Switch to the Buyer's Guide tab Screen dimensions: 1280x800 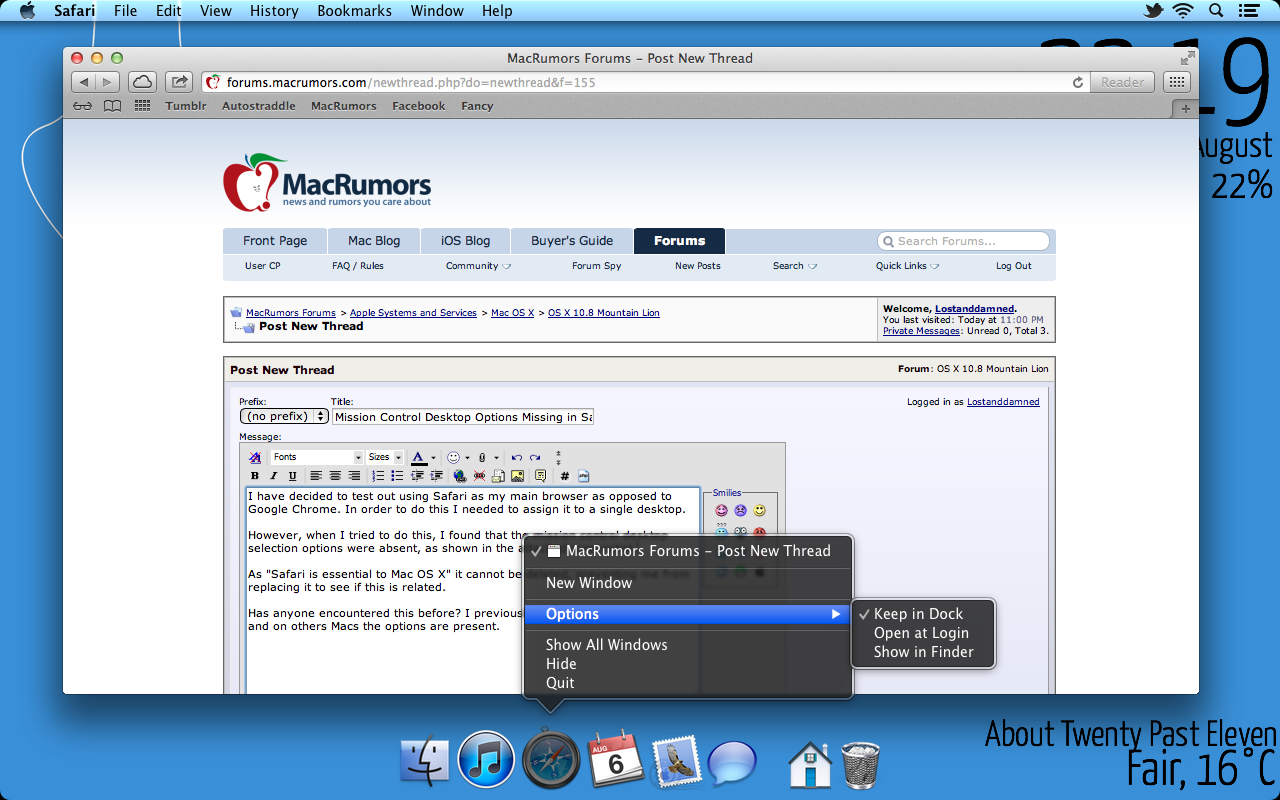[572, 241]
